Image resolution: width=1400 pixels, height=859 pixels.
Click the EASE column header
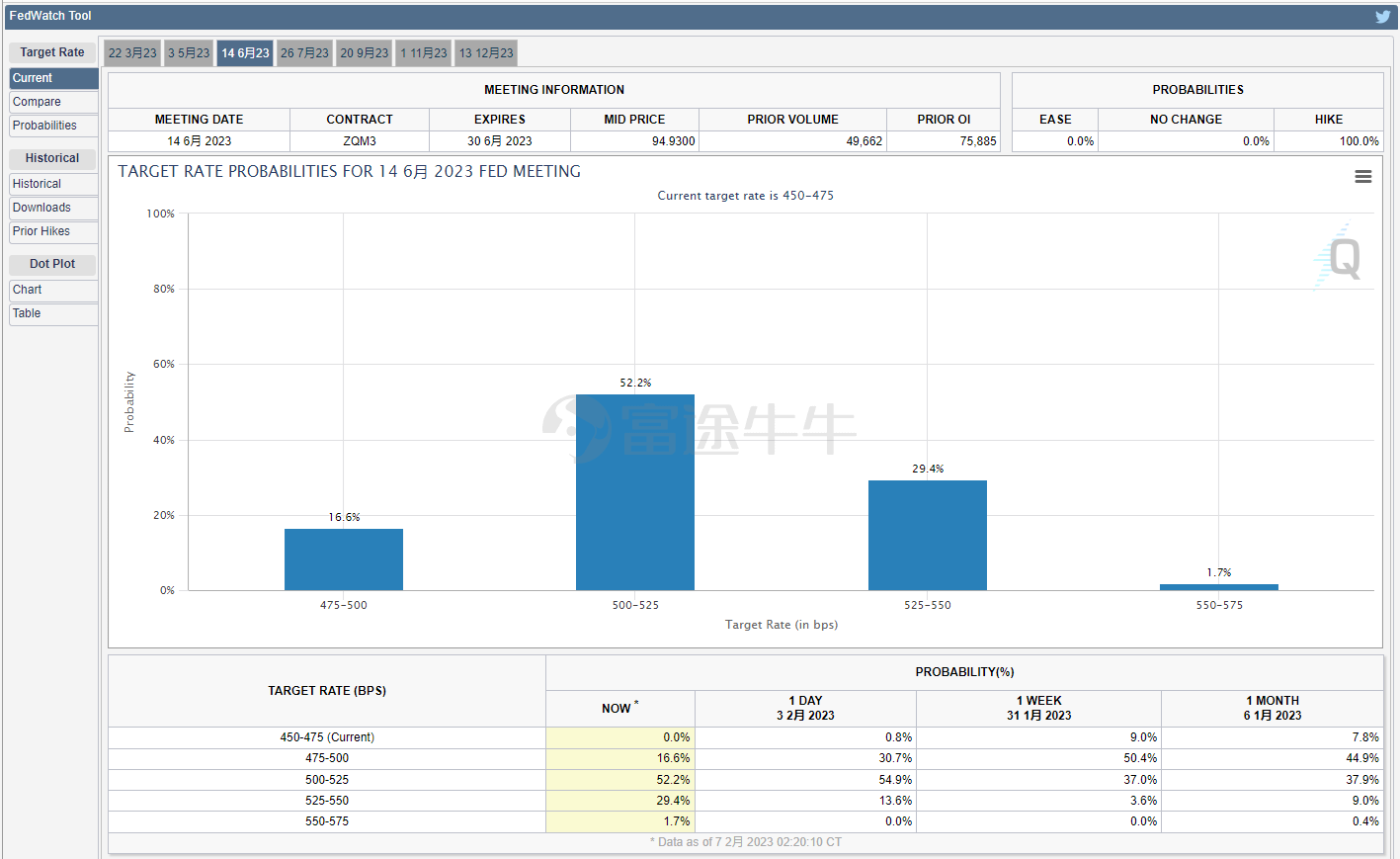click(1055, 120)
